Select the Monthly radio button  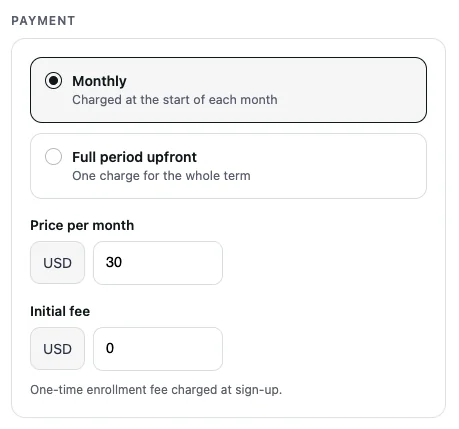coord(53,81)
